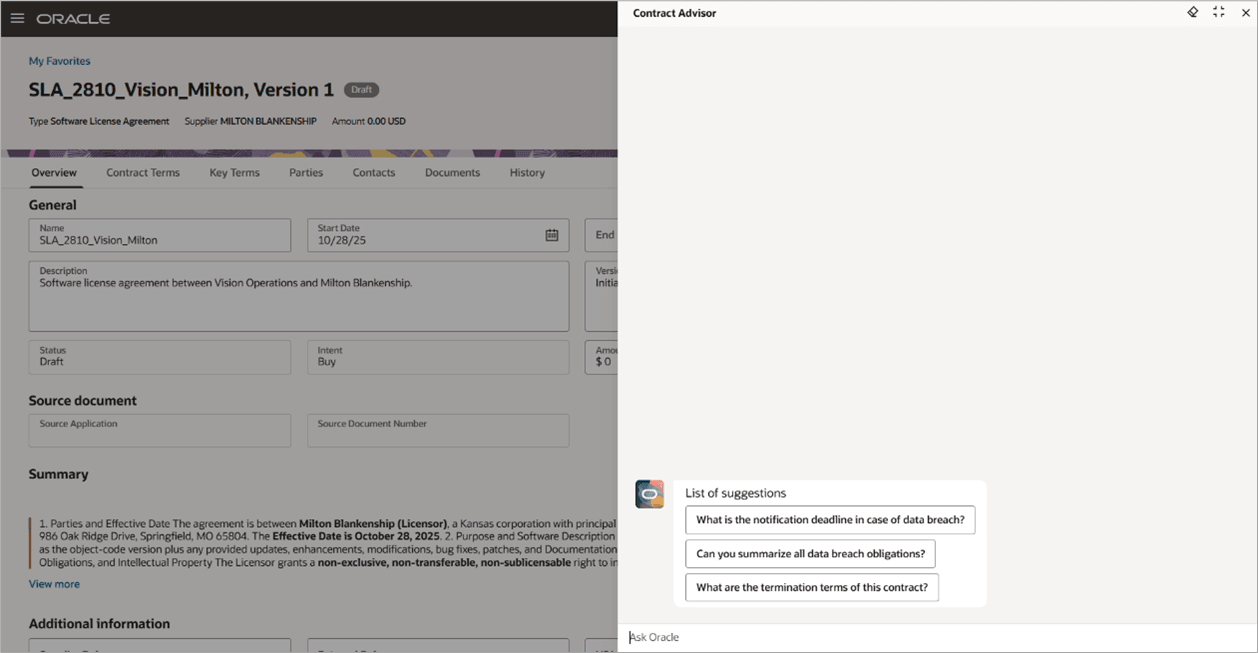Click the Draft status badge
This screenshot has width=1258, height=653.
[x=361, y=89]
